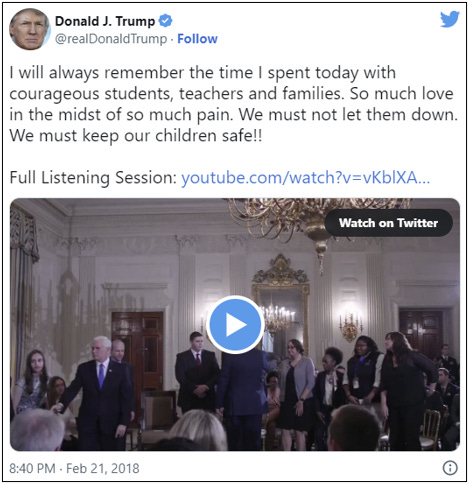469x484 pixels.
Task: Click the 'Full Listening Session:' label
Action: (x=93, y=177)
